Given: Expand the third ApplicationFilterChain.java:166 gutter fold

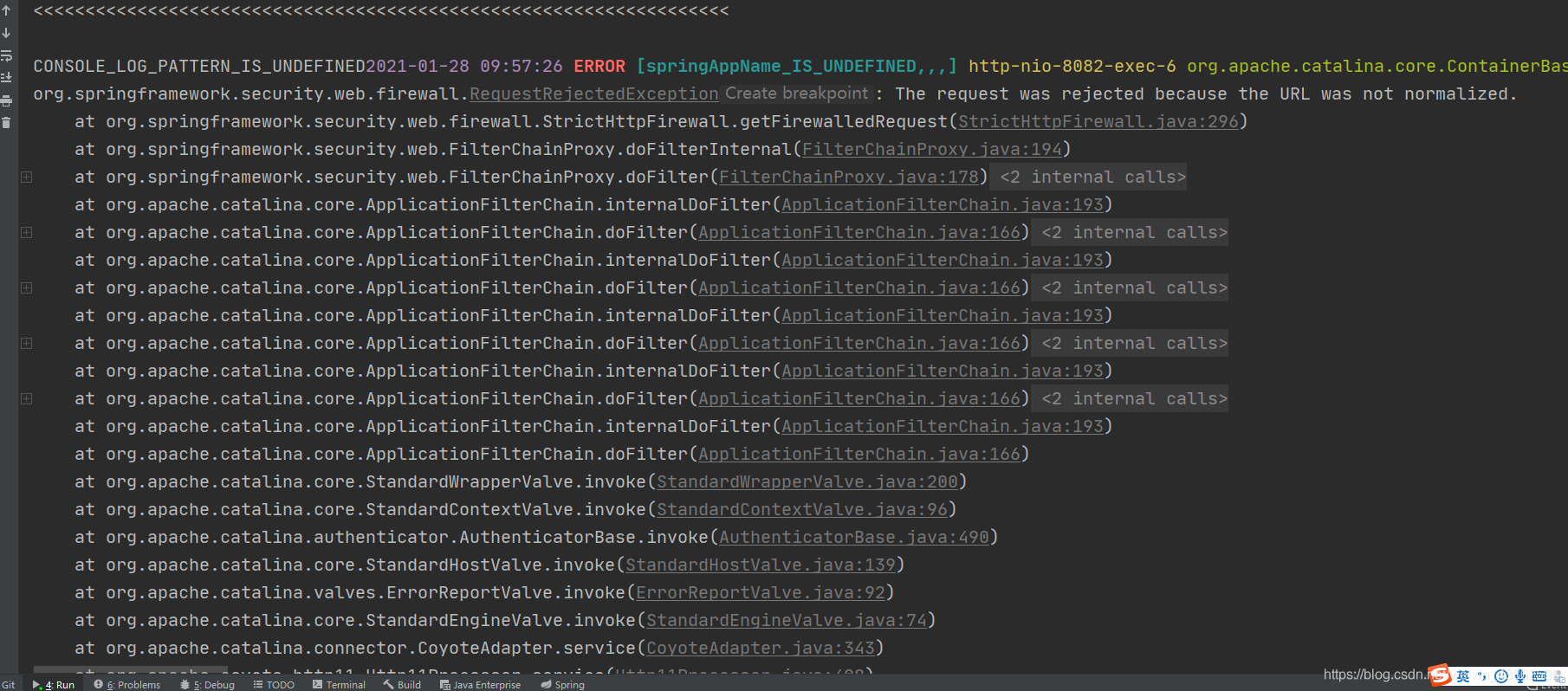Looking at the screenshot, I should pyautogui.click(x=27, y=343).
